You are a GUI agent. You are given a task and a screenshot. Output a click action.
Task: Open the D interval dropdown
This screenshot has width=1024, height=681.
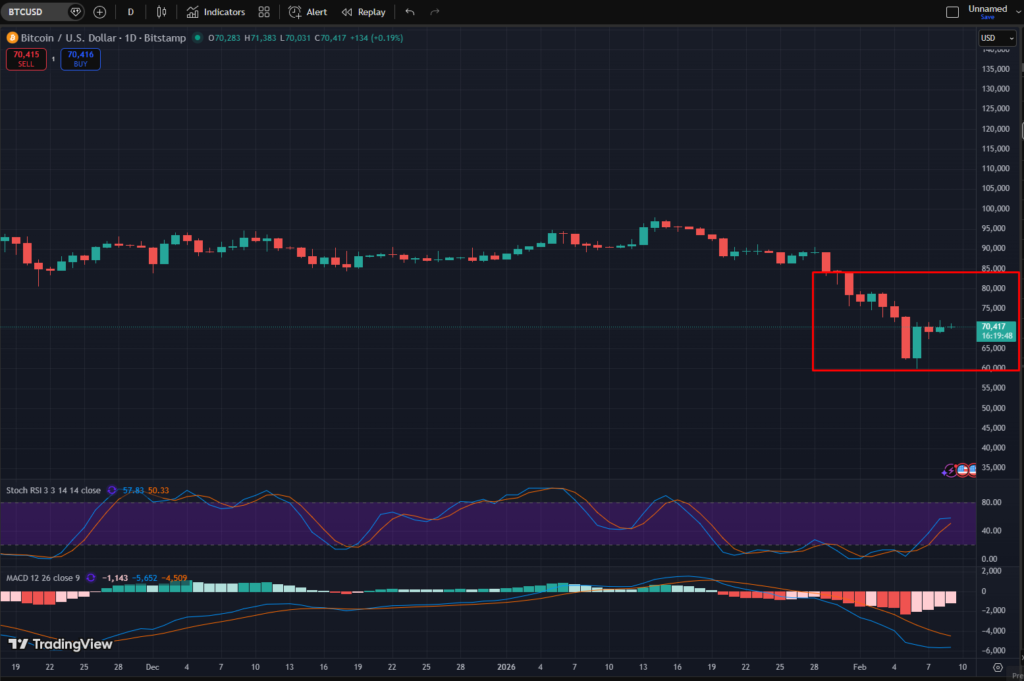[x=130, y=11]
